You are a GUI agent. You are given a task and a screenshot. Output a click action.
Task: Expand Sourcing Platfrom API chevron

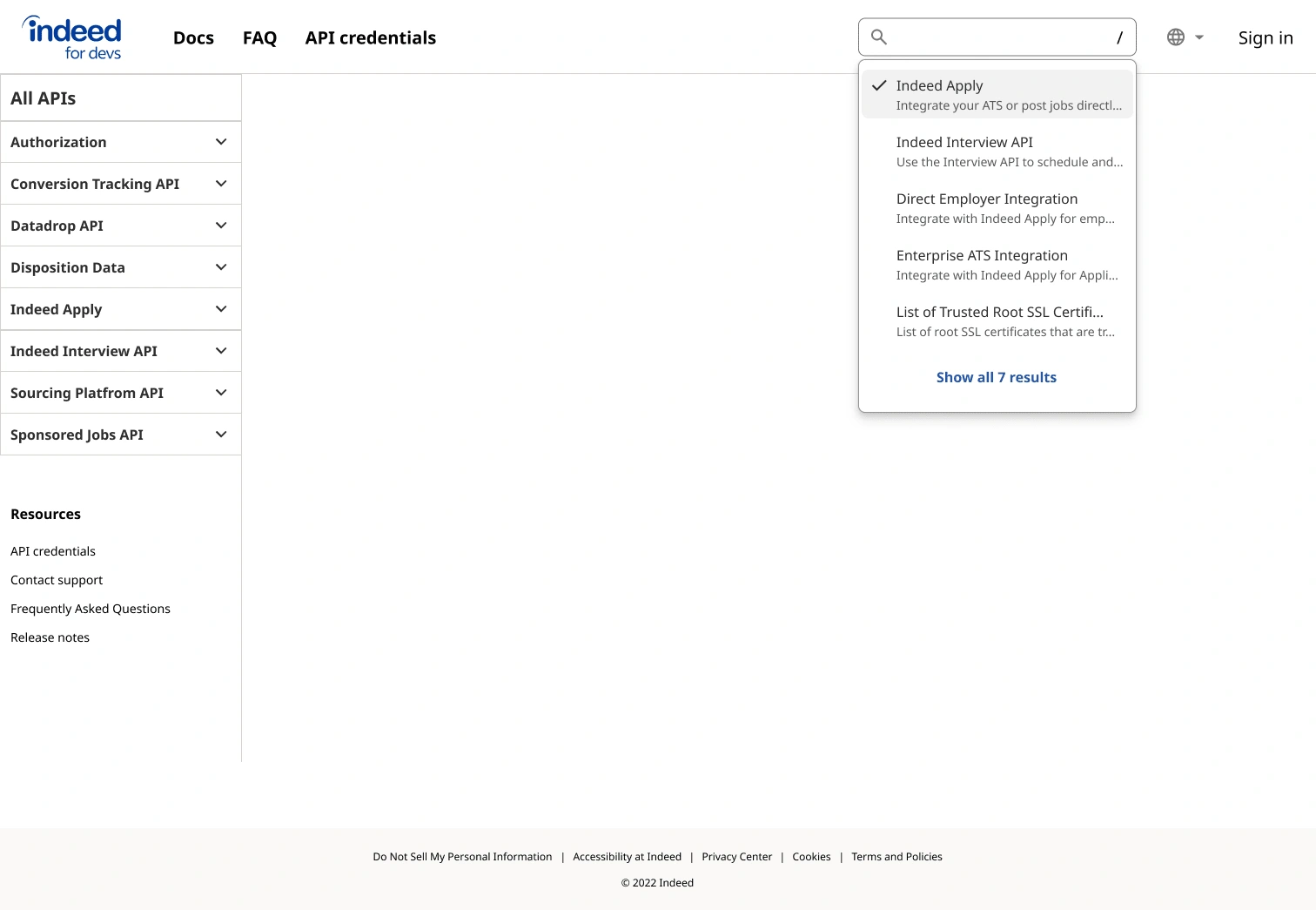coord(221,393)
